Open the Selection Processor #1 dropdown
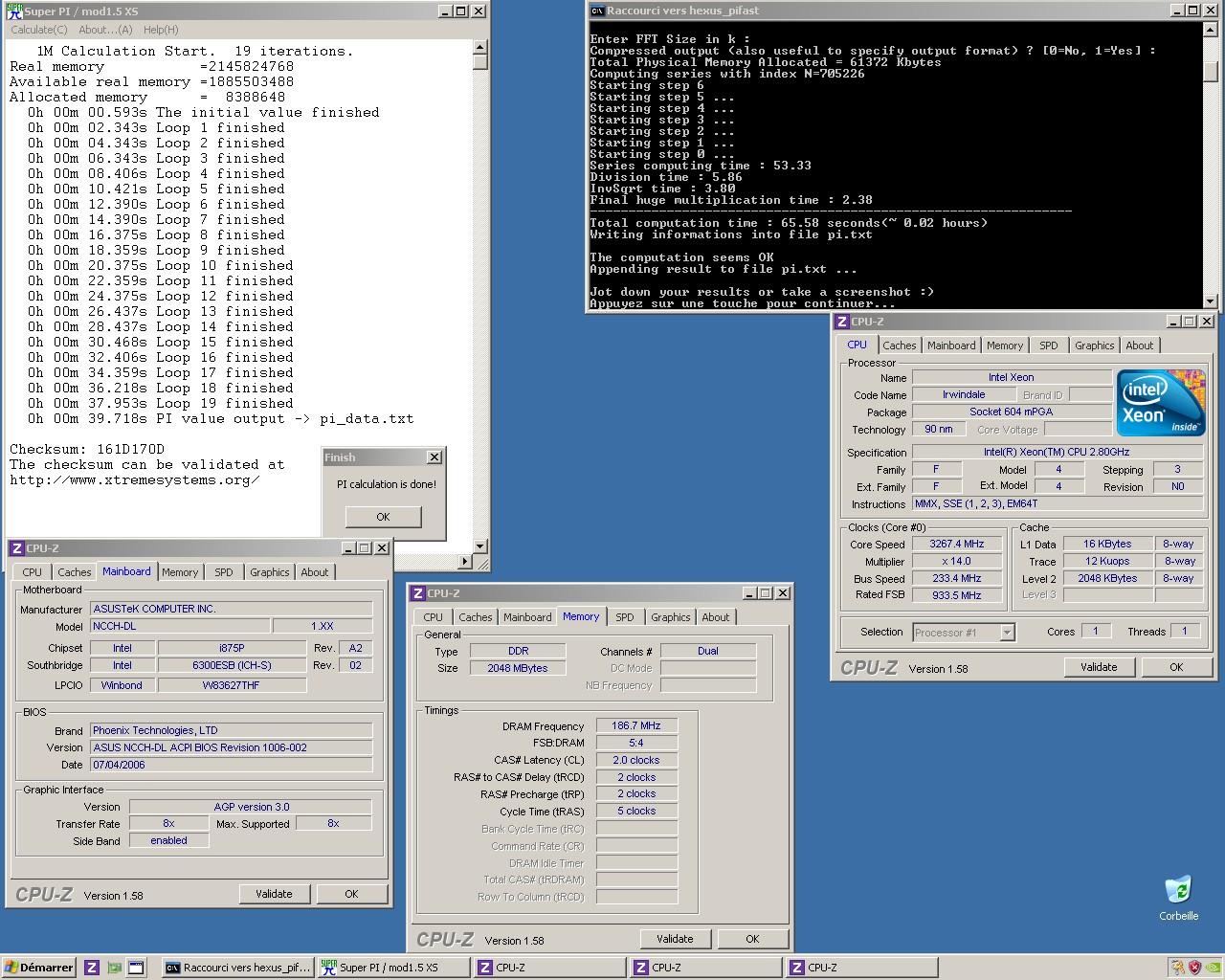This screenshot has width=1225, height=980. point(1007,633)
